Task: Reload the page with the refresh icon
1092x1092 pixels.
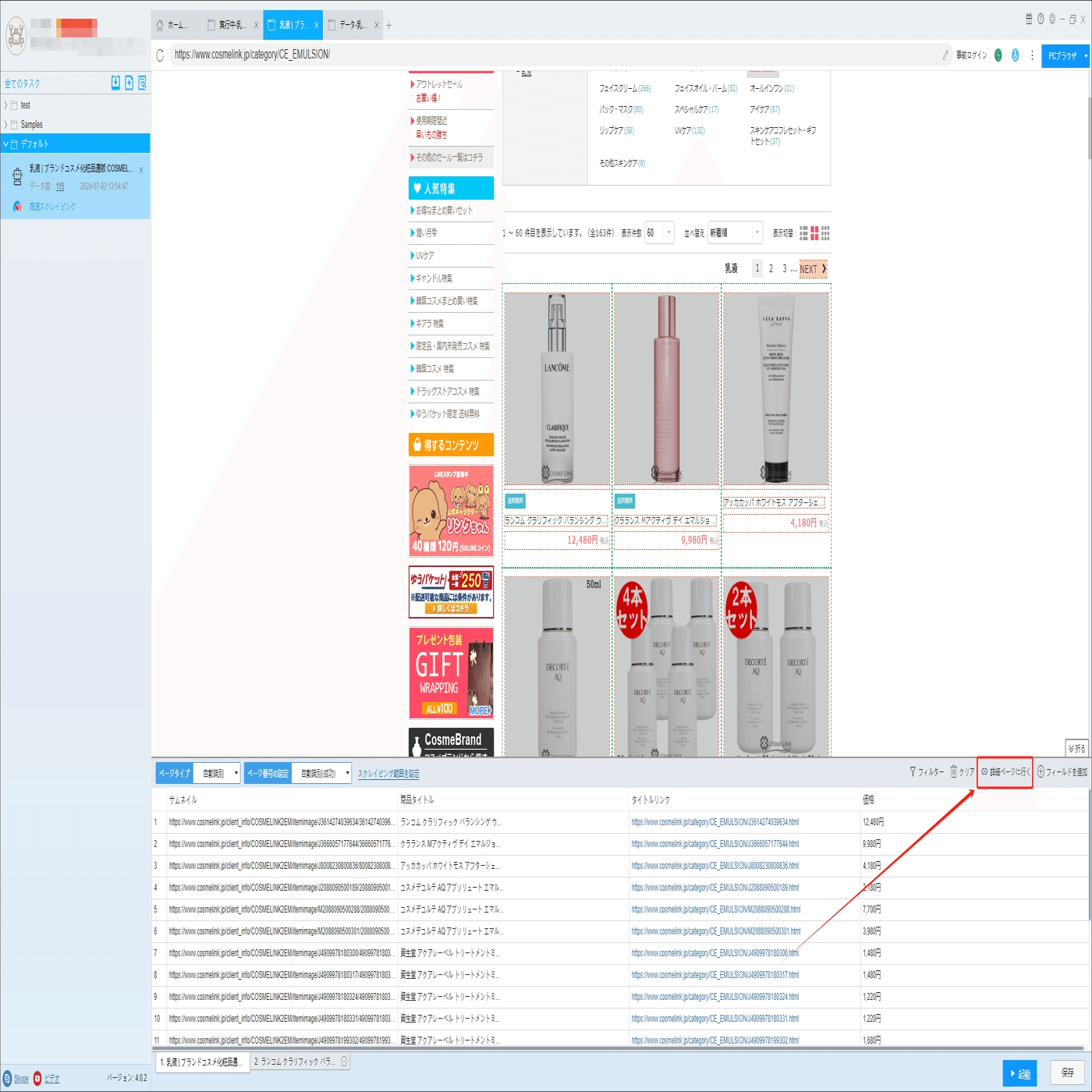Action: [x=160, y=55]
